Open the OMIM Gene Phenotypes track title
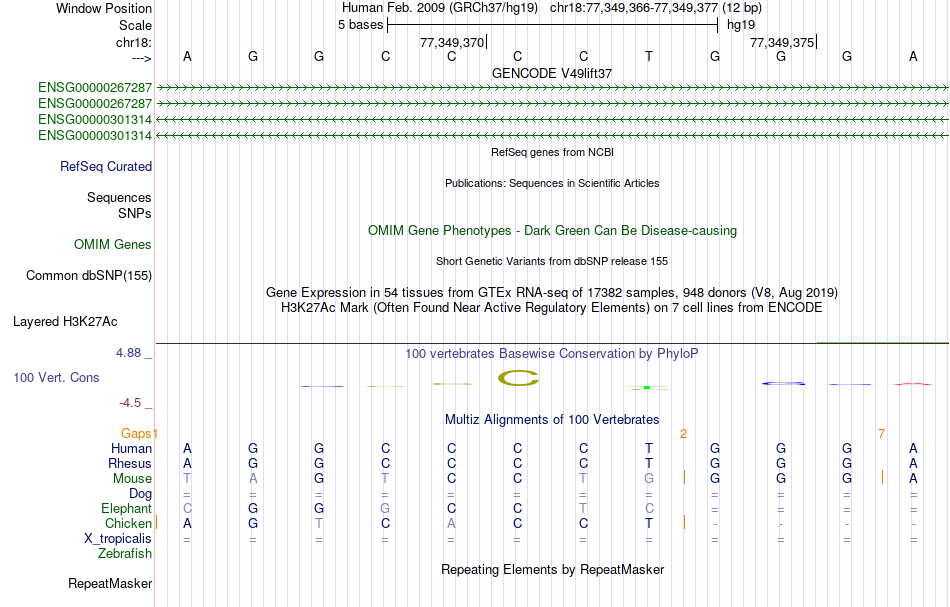Screen dimensions: 950x607 pyautogui.click(x=552, y=231)
